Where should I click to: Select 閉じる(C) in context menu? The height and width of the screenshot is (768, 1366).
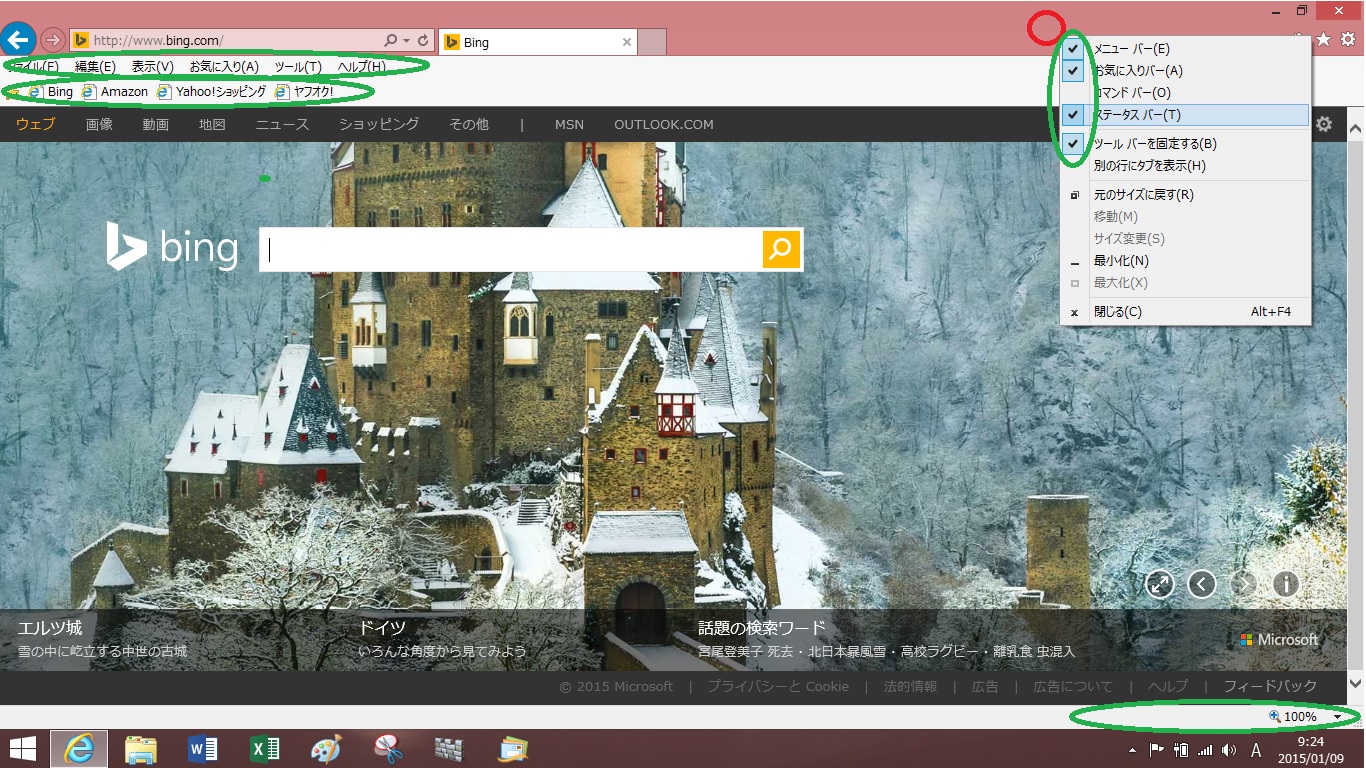pyautogui.click(x=1185, y=311)
